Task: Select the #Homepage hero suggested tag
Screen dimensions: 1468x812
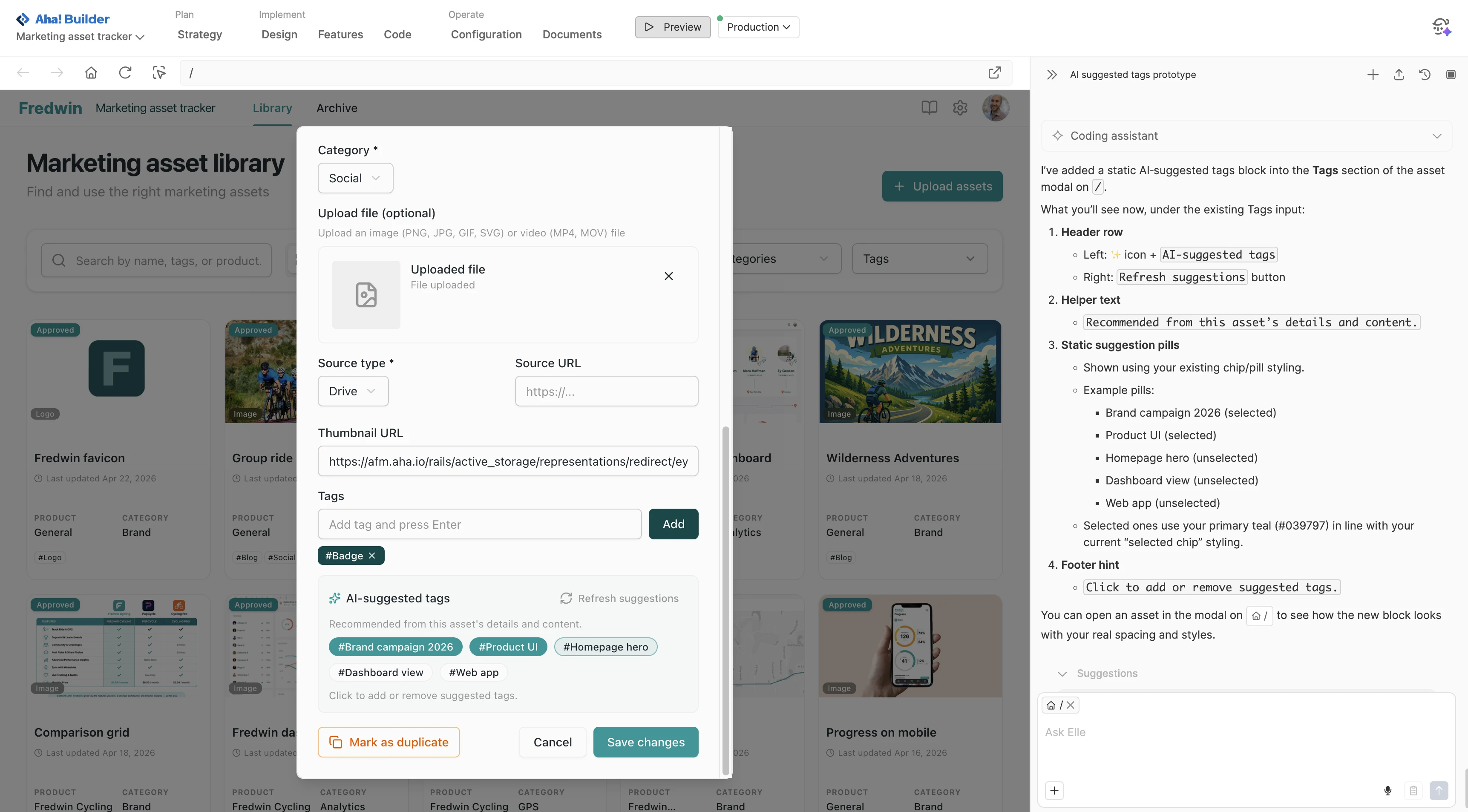Action: (x=605, y=646)
